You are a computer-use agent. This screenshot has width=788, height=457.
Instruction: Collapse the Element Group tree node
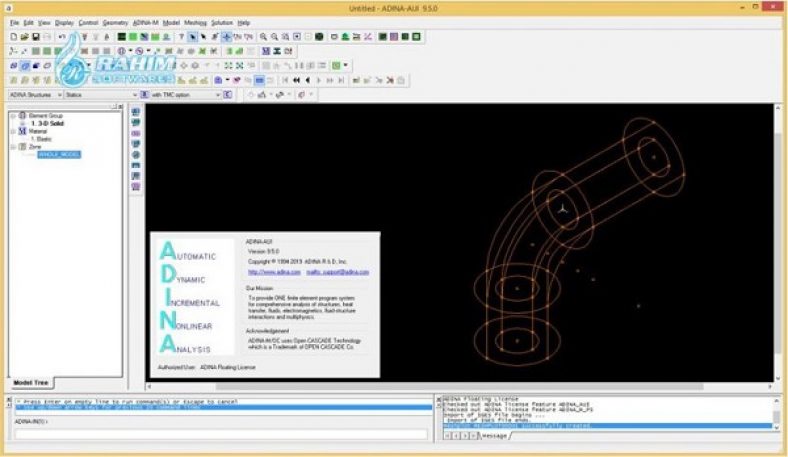point(14,116)
